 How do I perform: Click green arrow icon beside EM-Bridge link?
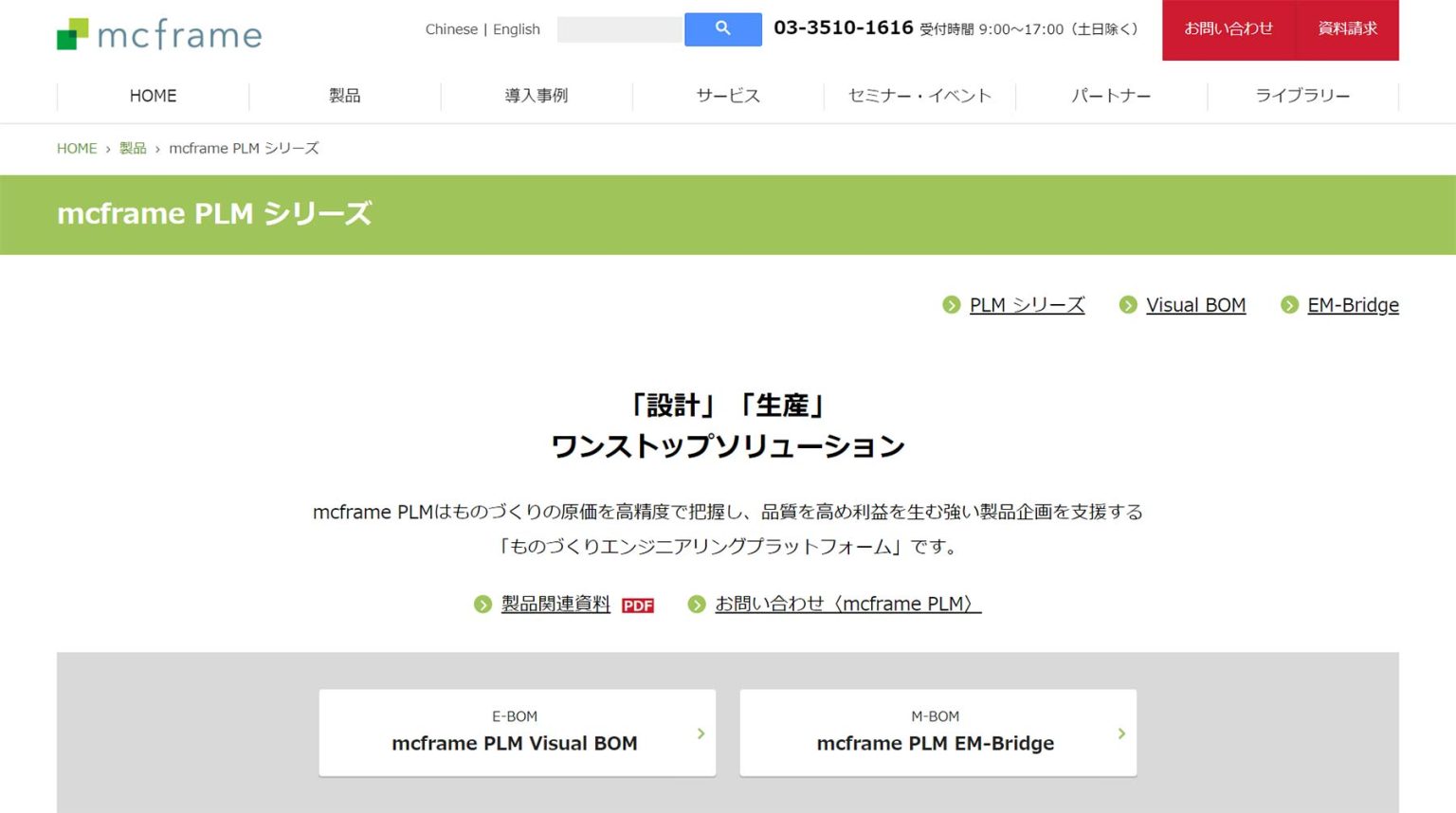[x=1289, y=305]
